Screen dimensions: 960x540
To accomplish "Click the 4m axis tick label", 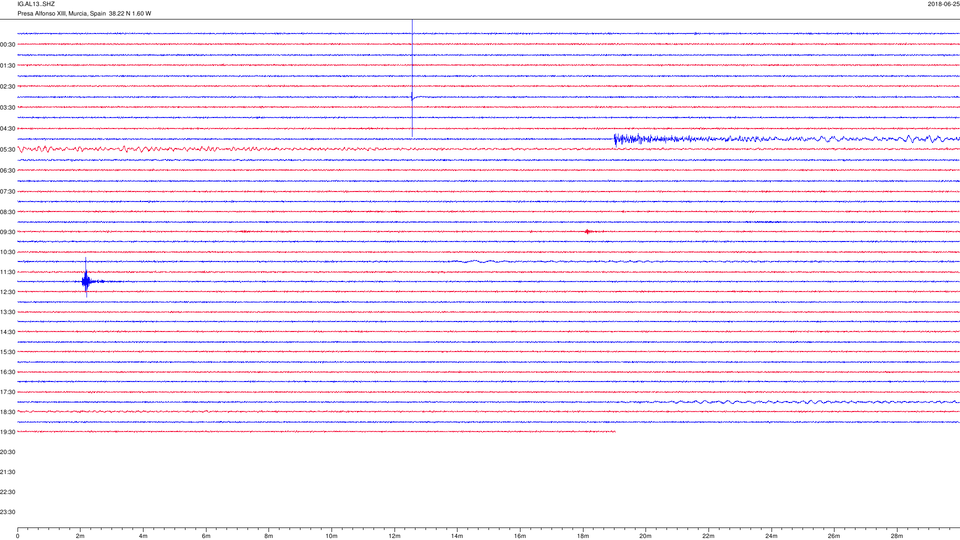I will click(143, 536).
